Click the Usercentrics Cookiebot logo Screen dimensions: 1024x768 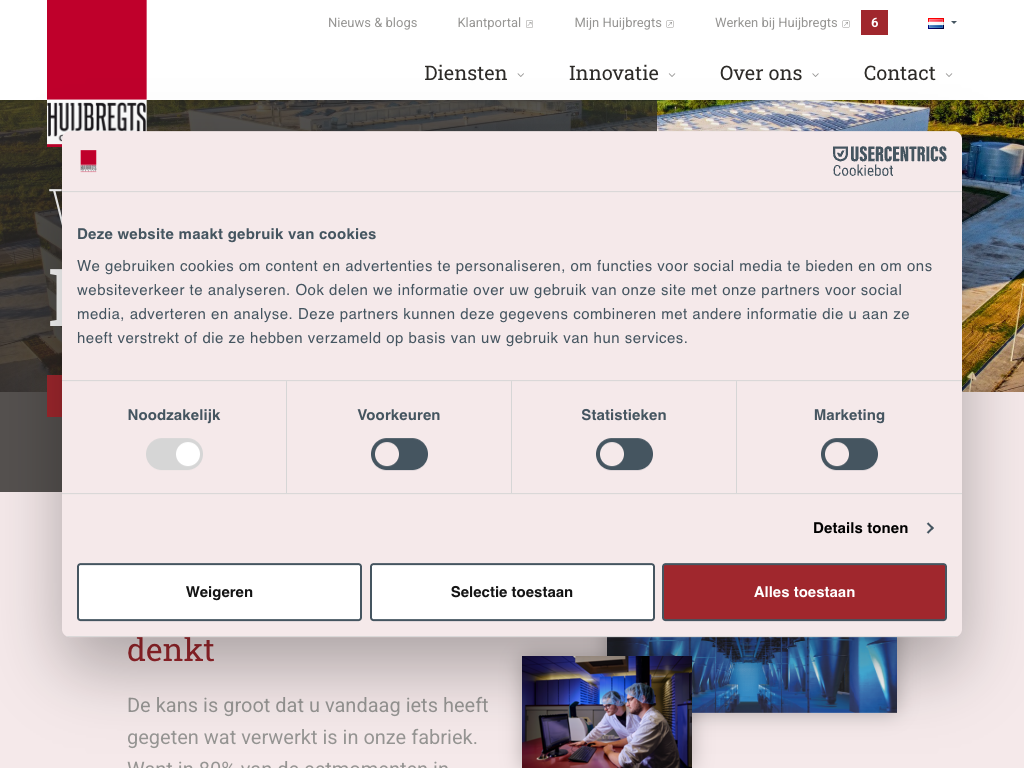point(889,161)
